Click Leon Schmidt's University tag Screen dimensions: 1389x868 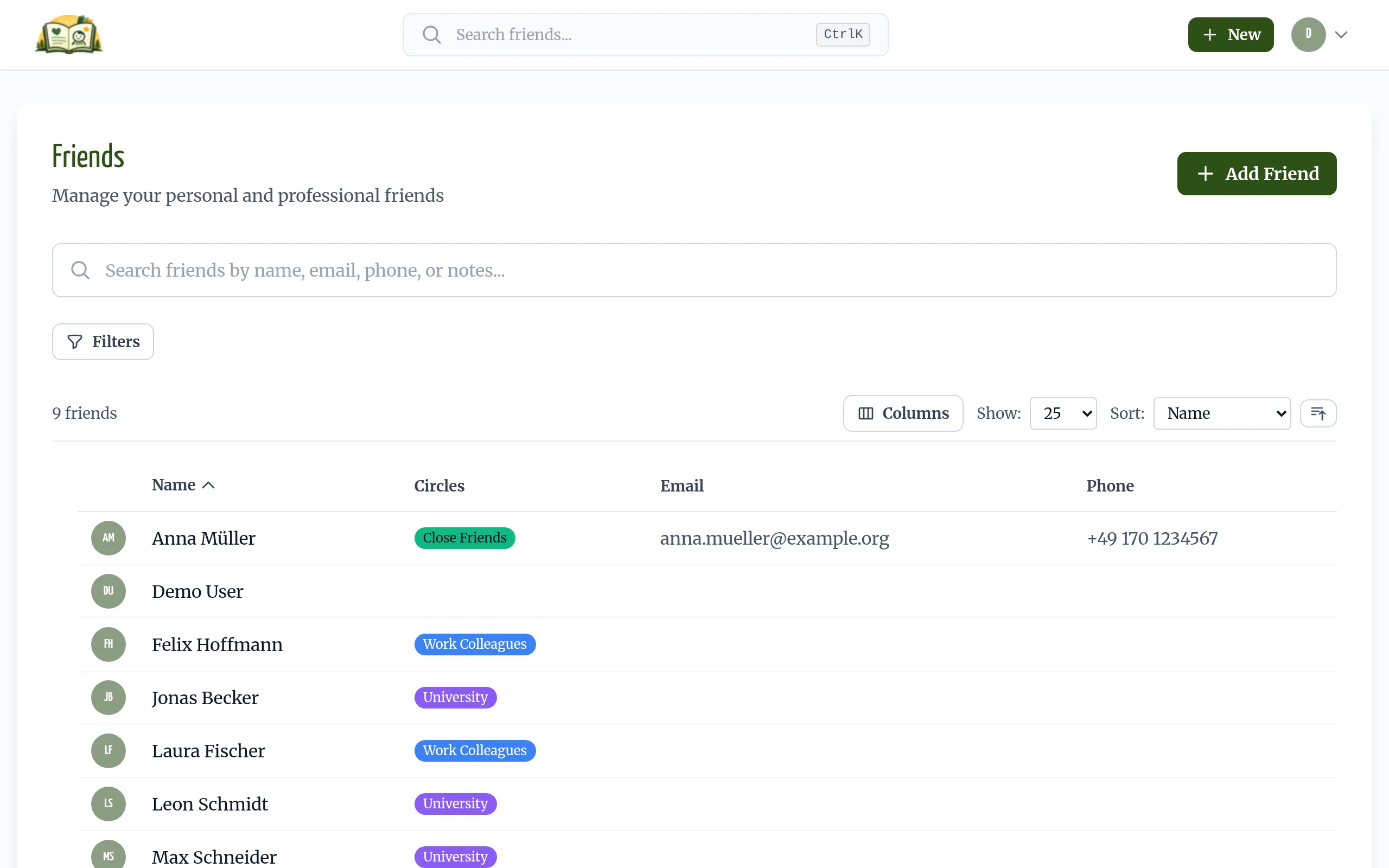pyautogui.click(x=455, y=803)
